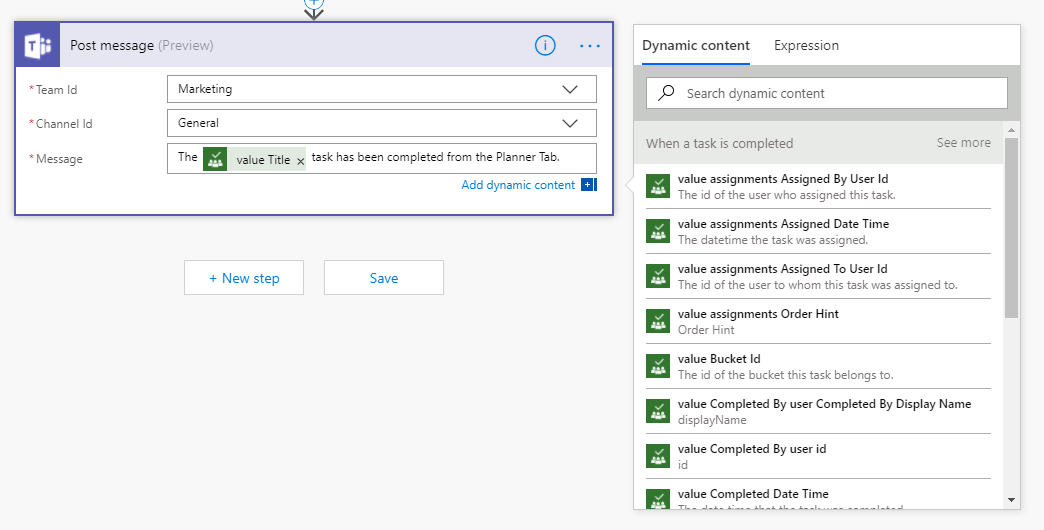Open the three-dots menu on Post message card
The width and height of the screenshot is (1044, 530).
(590, 45)
